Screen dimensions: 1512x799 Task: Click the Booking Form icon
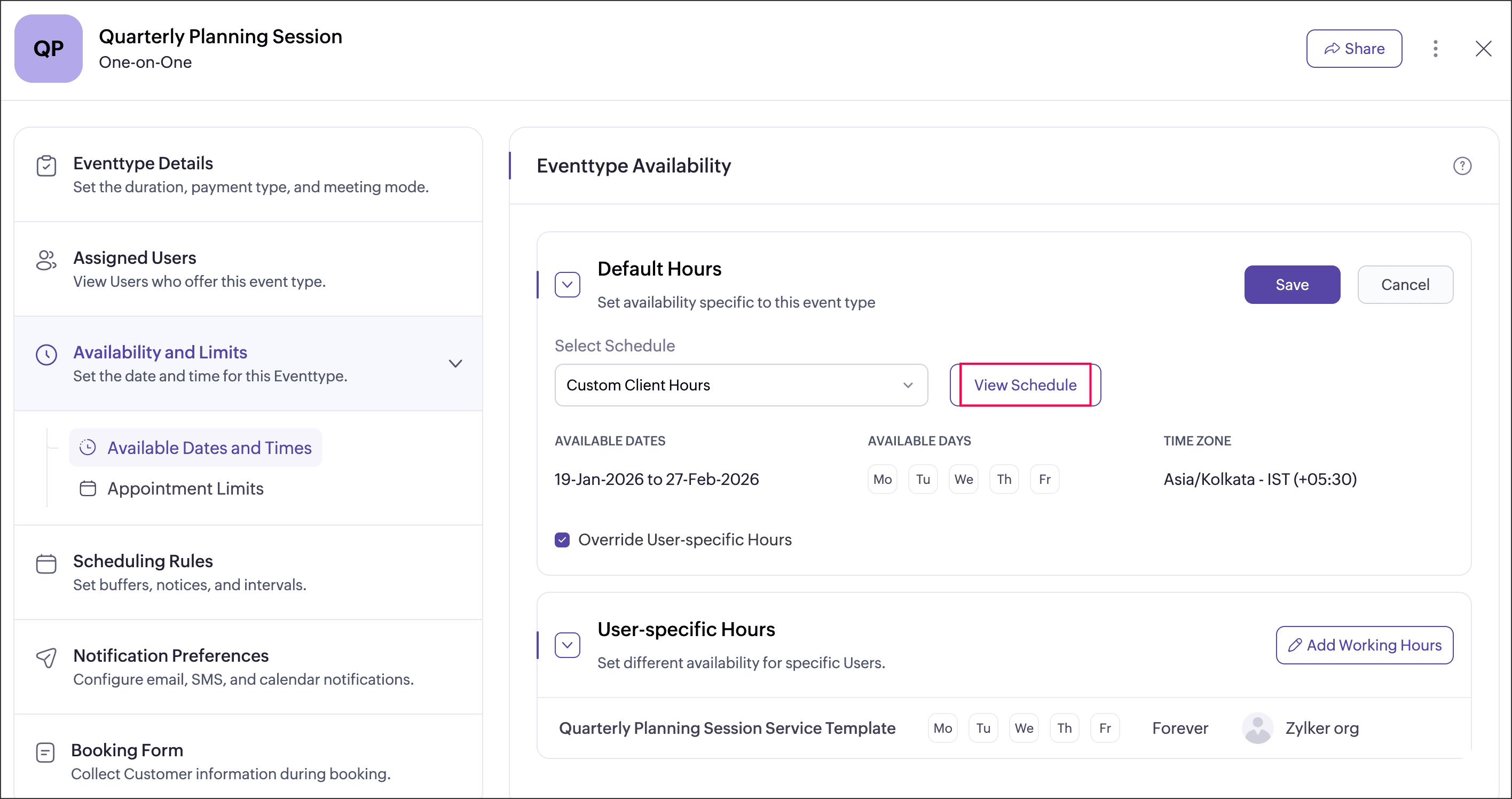point(45,752)
